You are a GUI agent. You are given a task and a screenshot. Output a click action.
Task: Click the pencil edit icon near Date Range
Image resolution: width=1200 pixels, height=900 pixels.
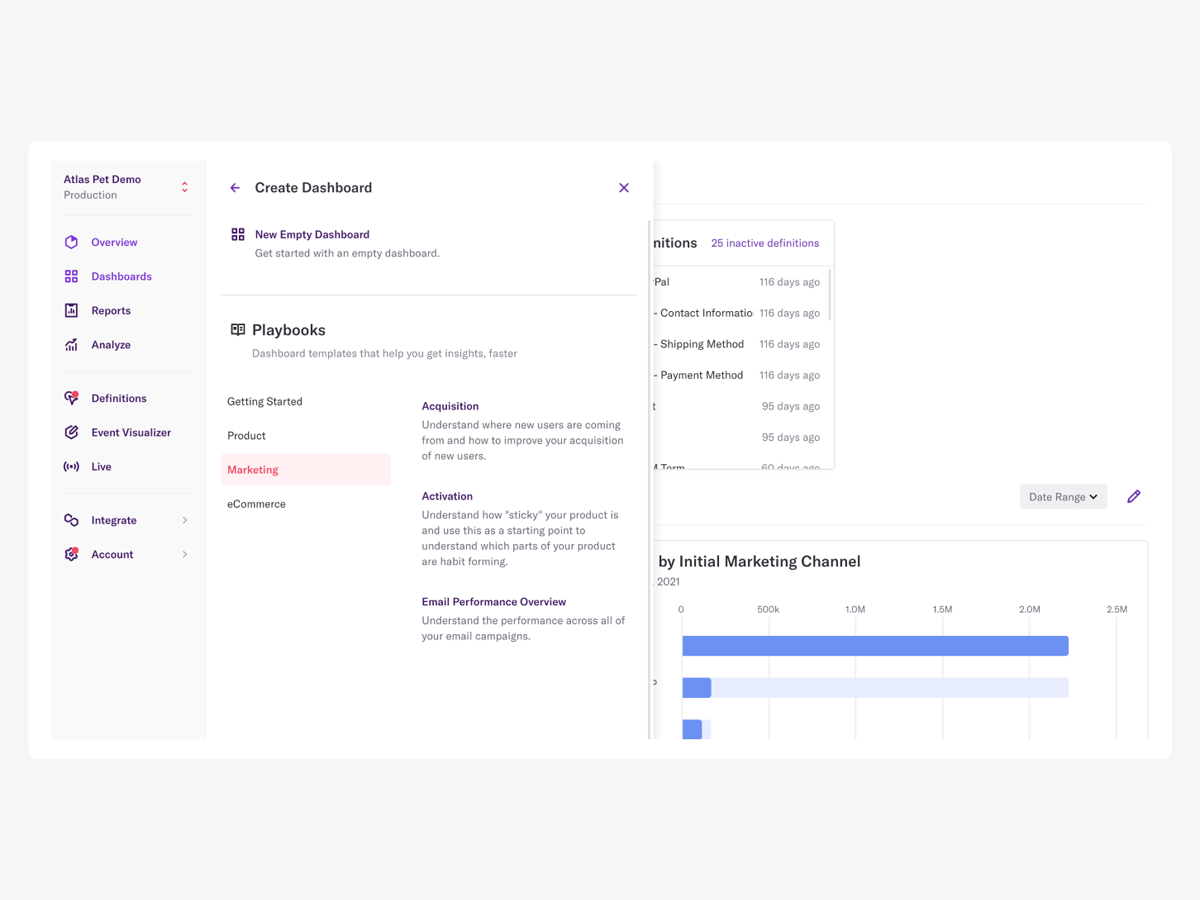point(1133,497)
